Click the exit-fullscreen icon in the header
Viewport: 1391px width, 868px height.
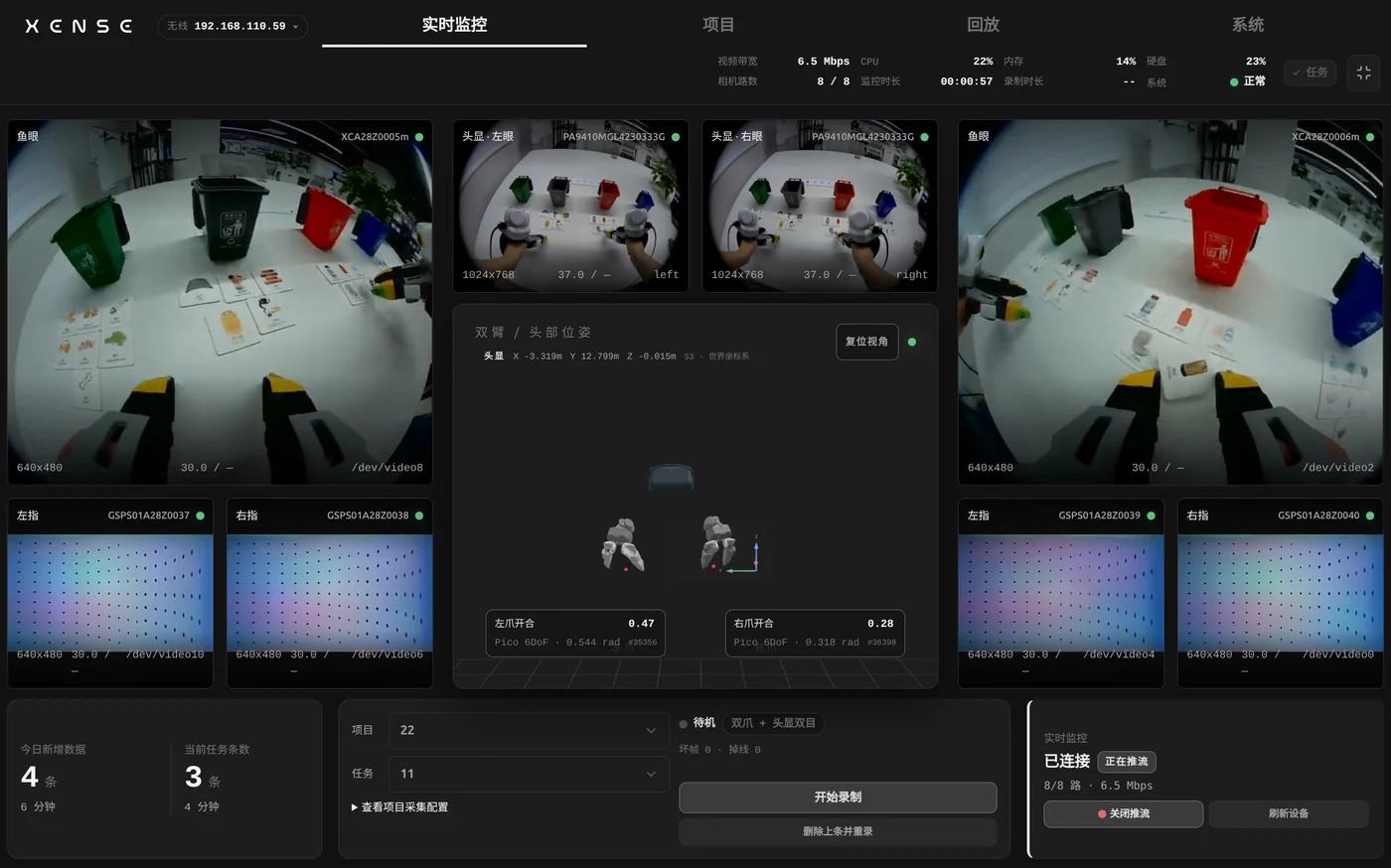[x=1363, y=72]
